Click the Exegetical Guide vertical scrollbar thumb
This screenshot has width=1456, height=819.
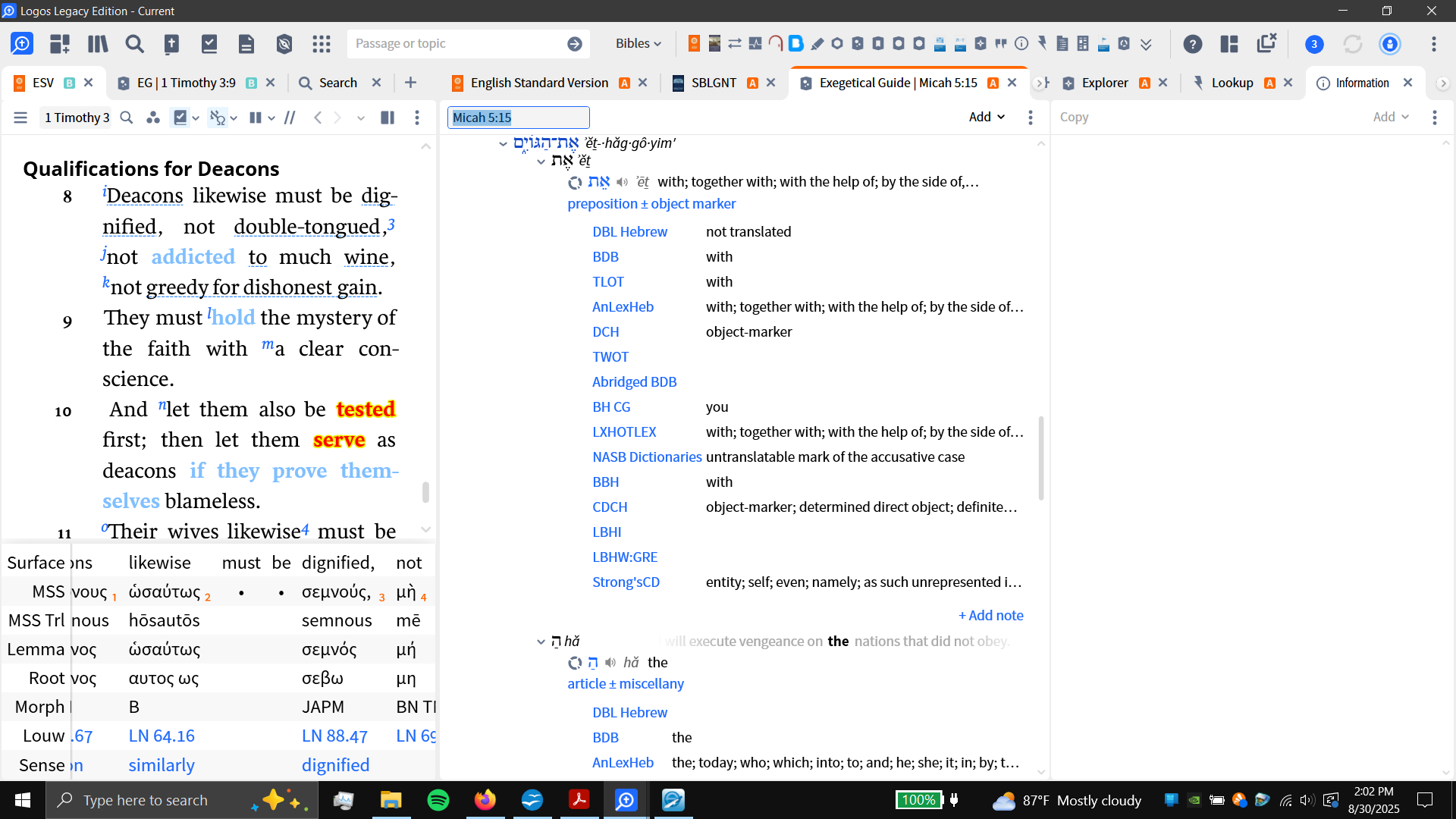pos(1041,457)
